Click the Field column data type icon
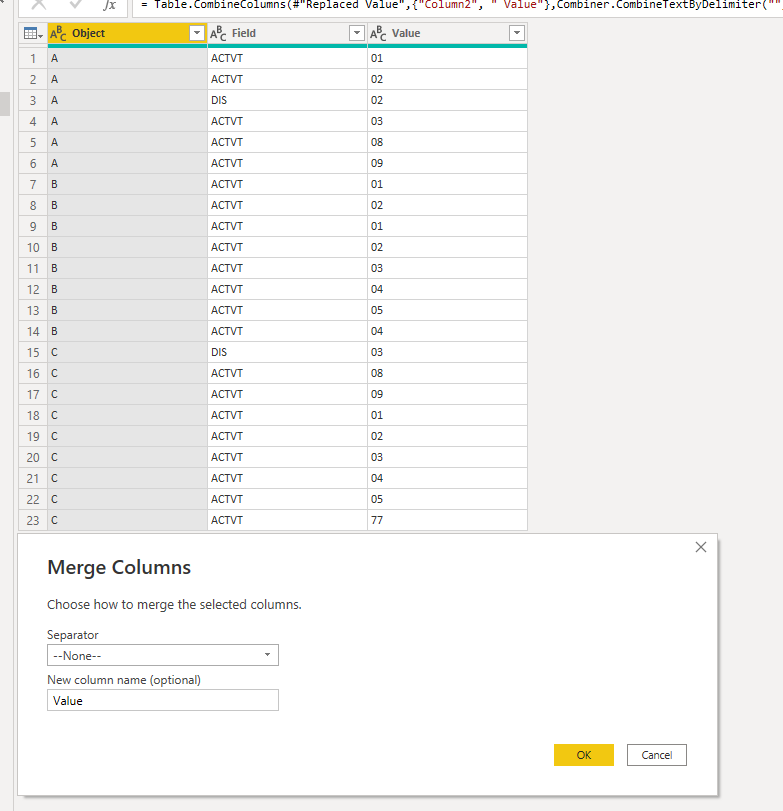 point(218,34)
